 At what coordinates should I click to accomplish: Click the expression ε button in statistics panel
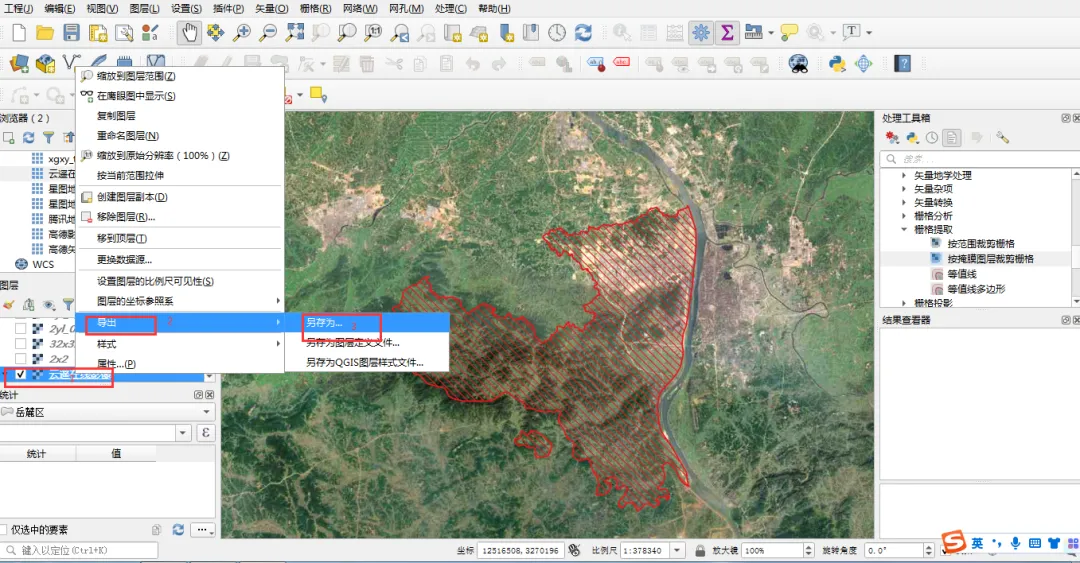(205, 433)
